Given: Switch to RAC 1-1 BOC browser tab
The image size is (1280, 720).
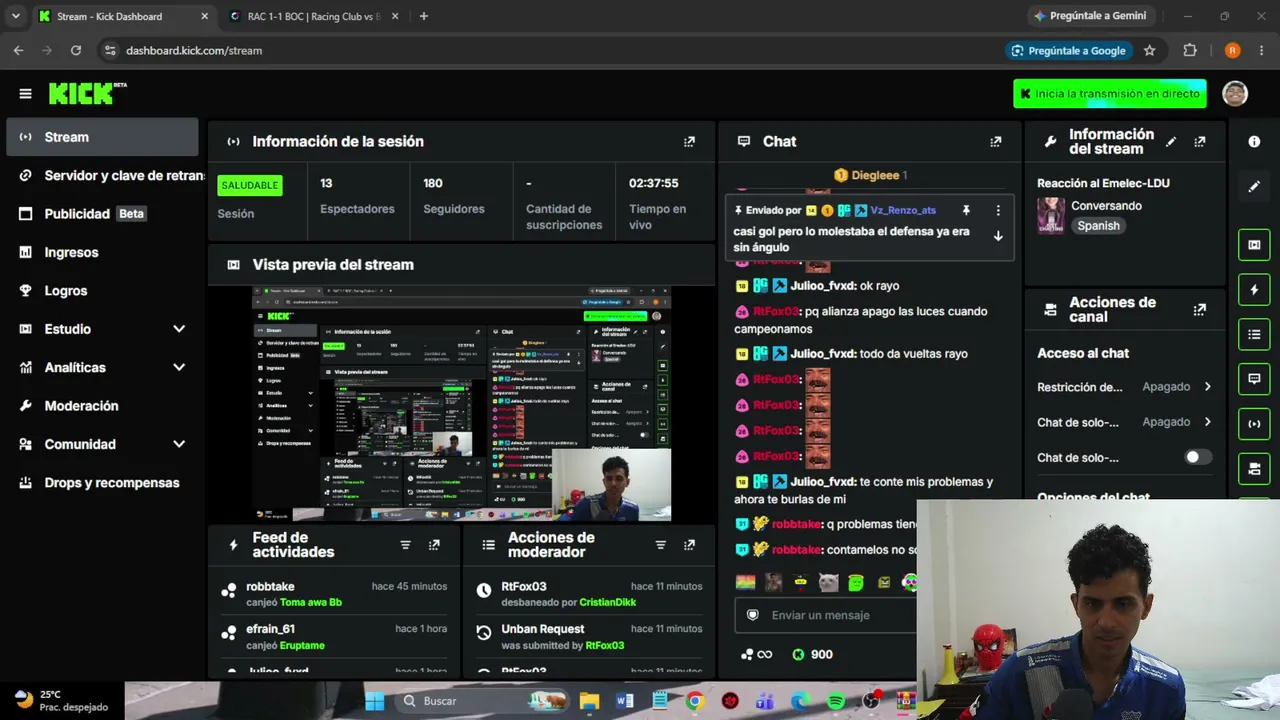Looking at the screenshot, I should [312, 16].
